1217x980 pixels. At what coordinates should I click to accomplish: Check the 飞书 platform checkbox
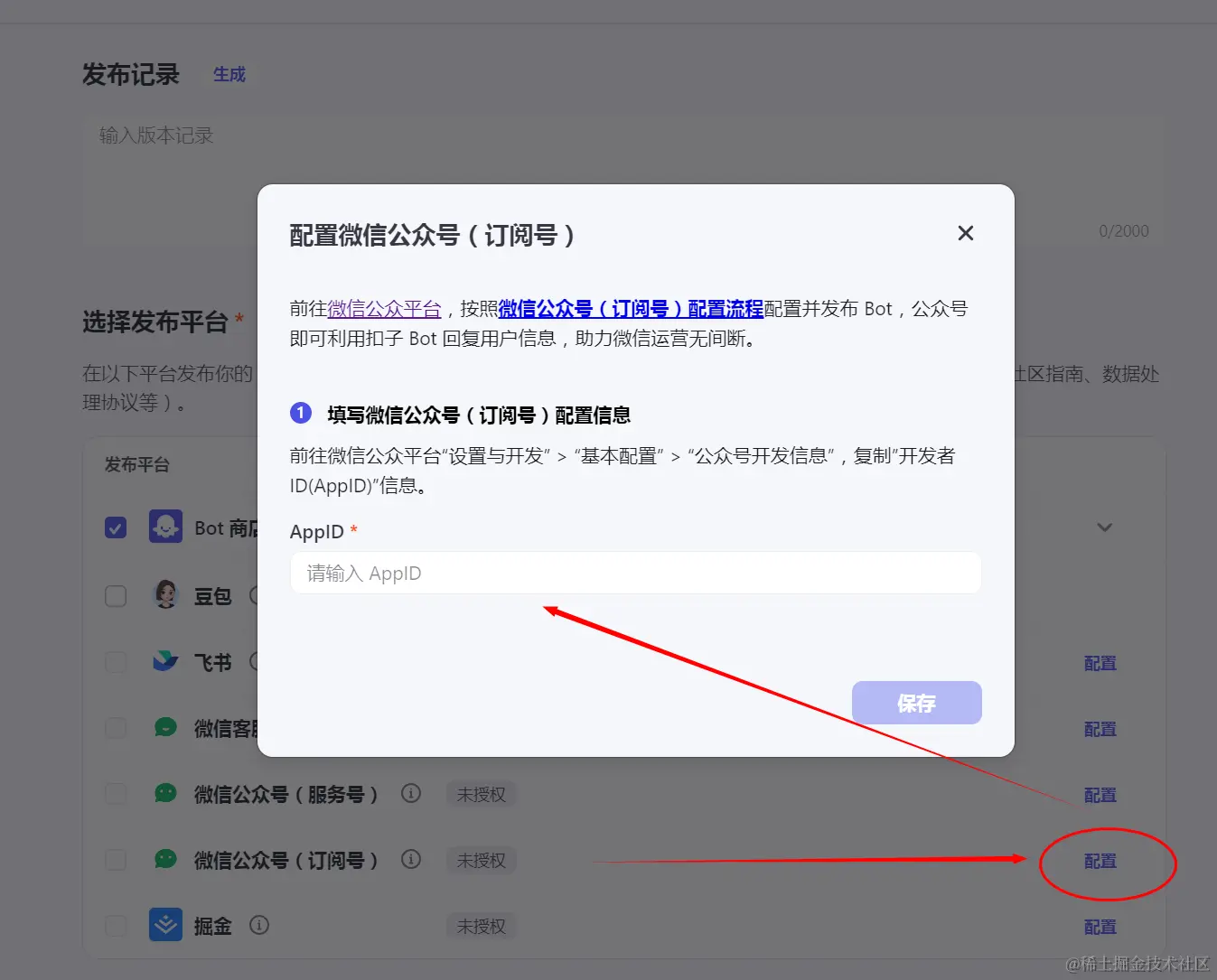(x=116, y=662)
